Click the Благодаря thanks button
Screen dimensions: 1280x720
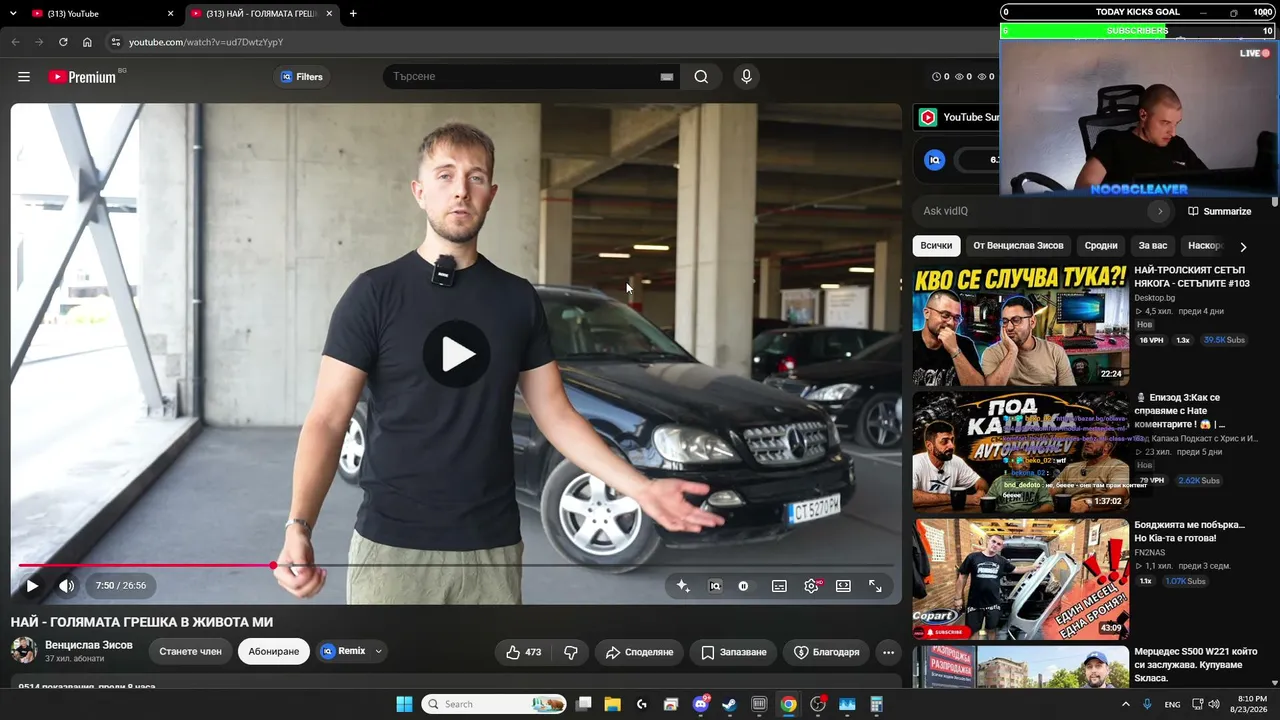click(826, 652)
